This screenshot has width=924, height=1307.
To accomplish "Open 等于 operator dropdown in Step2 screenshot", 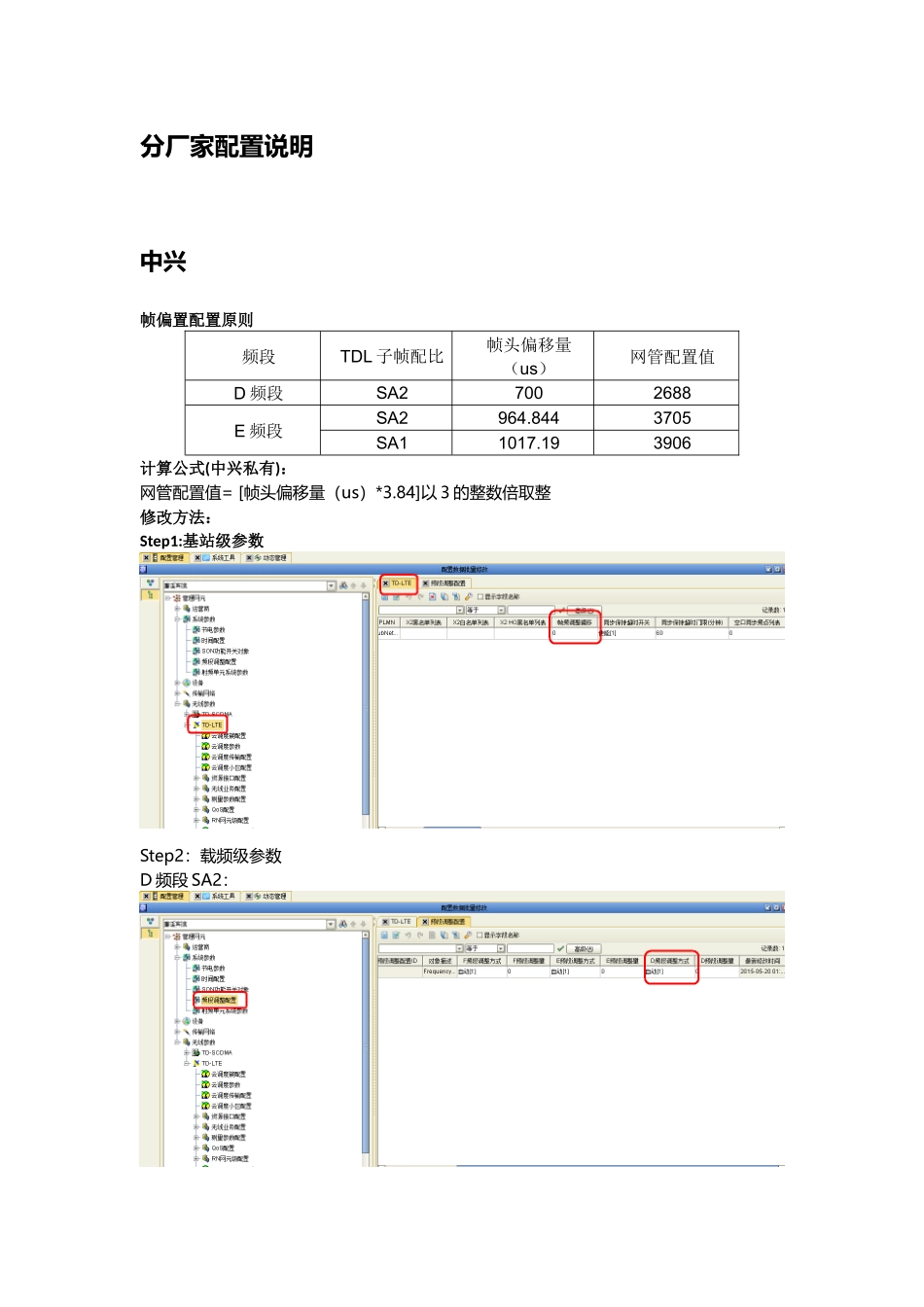I will coord(501,948).
